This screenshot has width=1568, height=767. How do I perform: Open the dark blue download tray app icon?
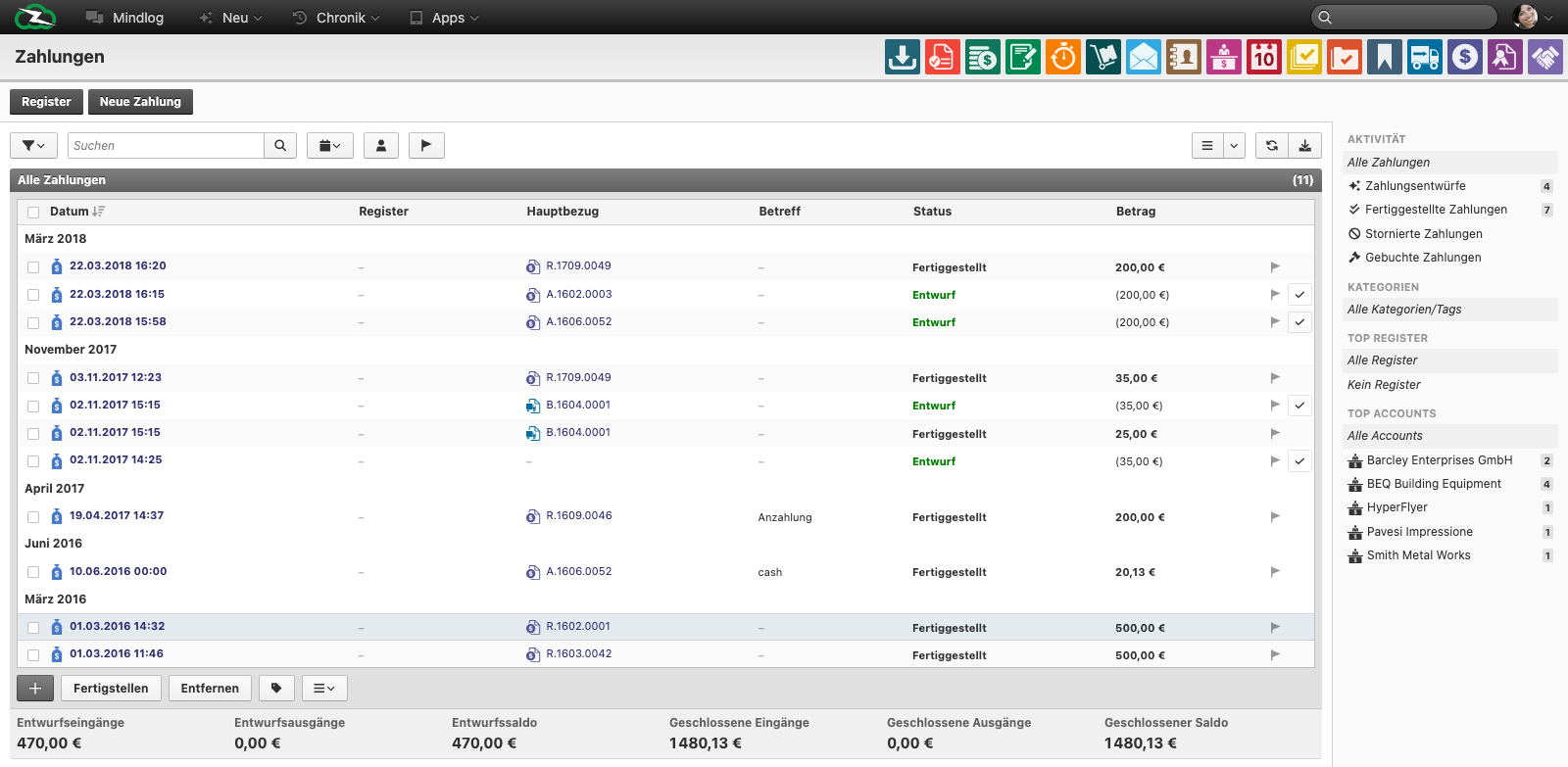[902, 57]
